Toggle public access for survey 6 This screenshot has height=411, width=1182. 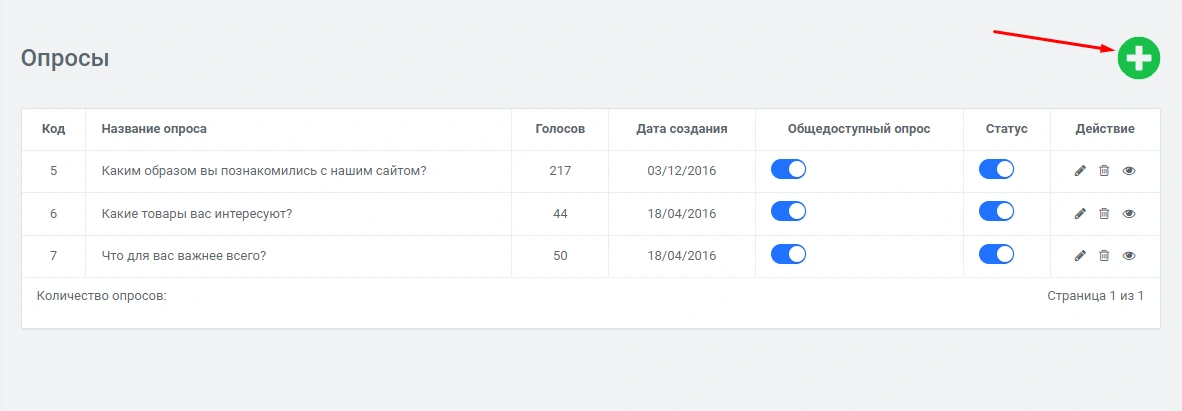[788, 212]
